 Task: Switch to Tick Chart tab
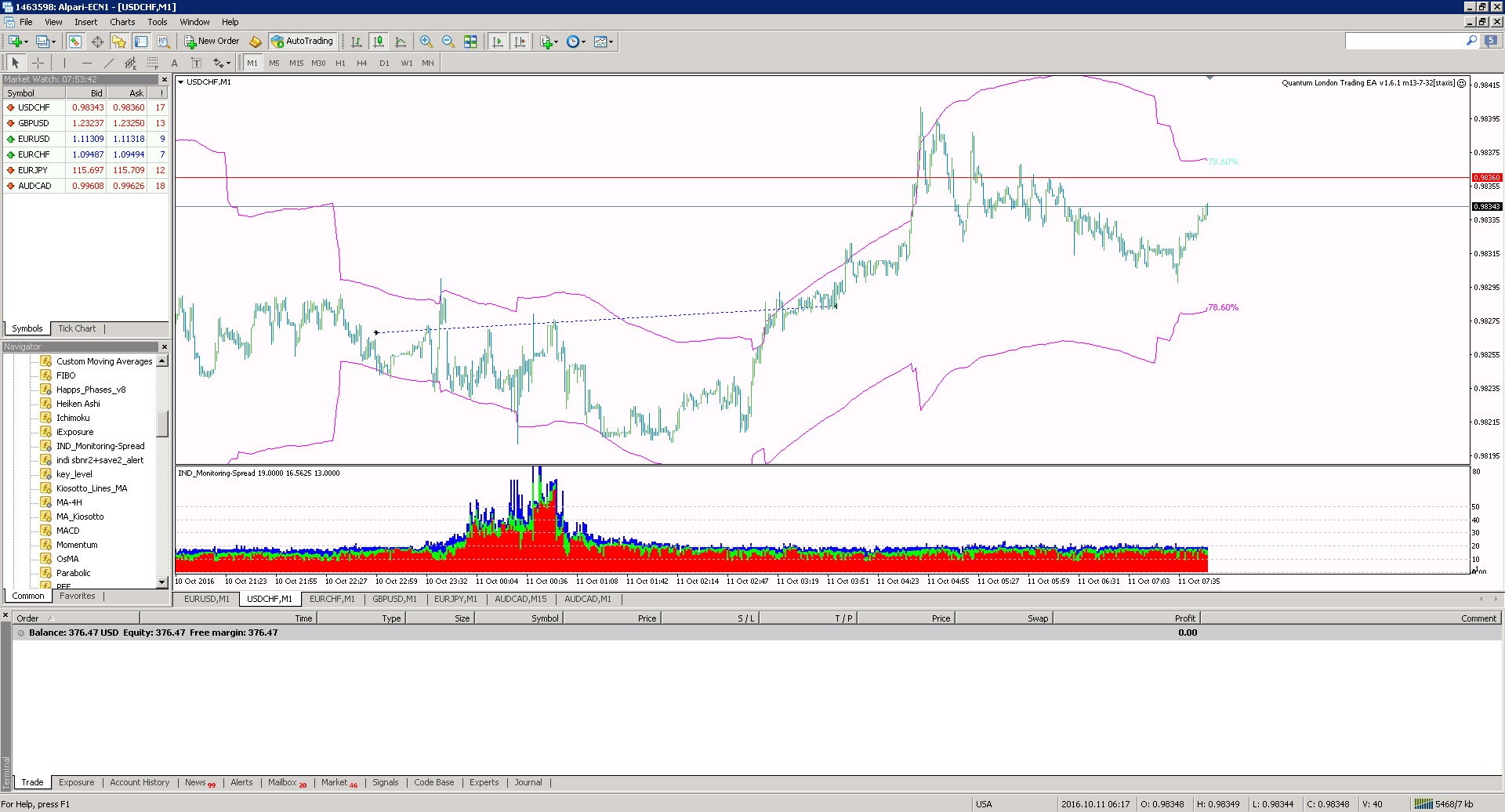tap(77, 328)
